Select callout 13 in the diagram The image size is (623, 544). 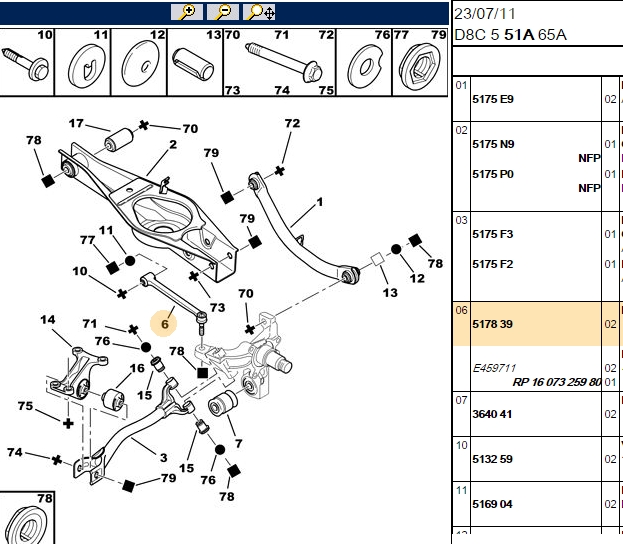pyautogui.click(x=390, y=293)
